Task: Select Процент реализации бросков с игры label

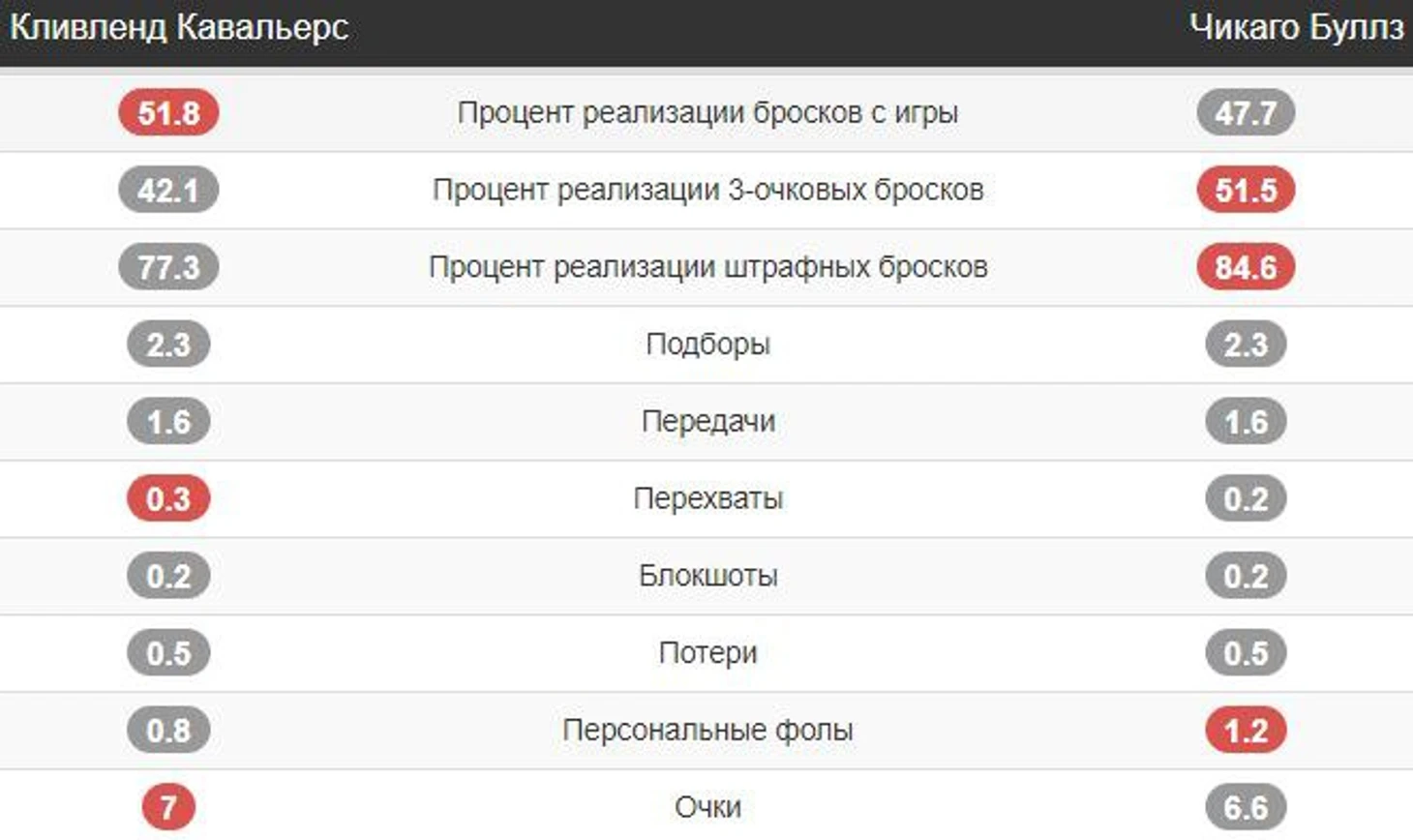Action: click(707, 112)
